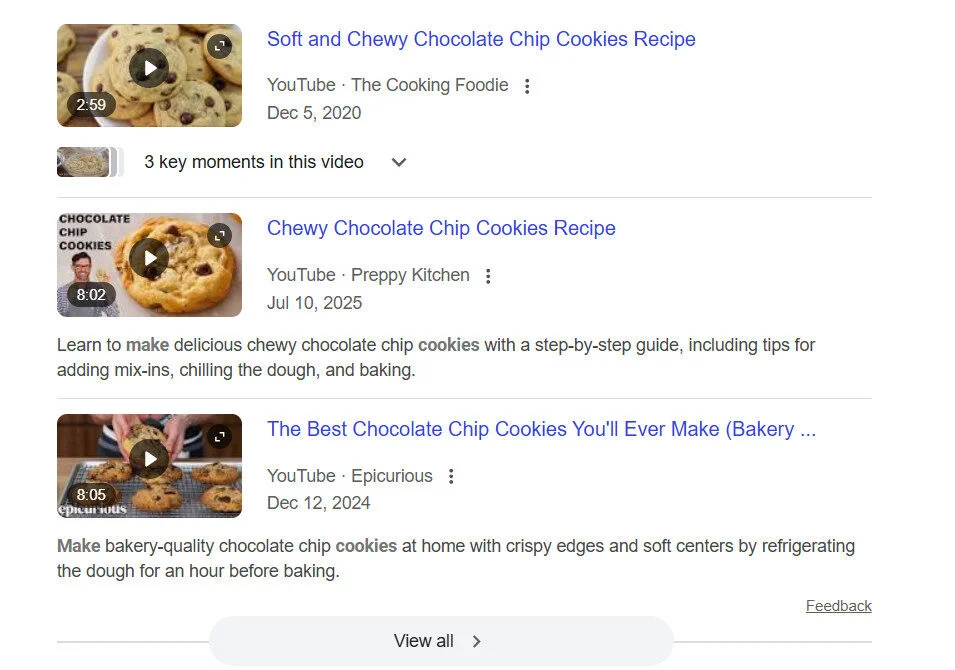Screen dimensions: 955x670
Task: Open the three-dot menu for the Preppy Kitchen result
Action: pyautogui.click(x=488, y=275)
